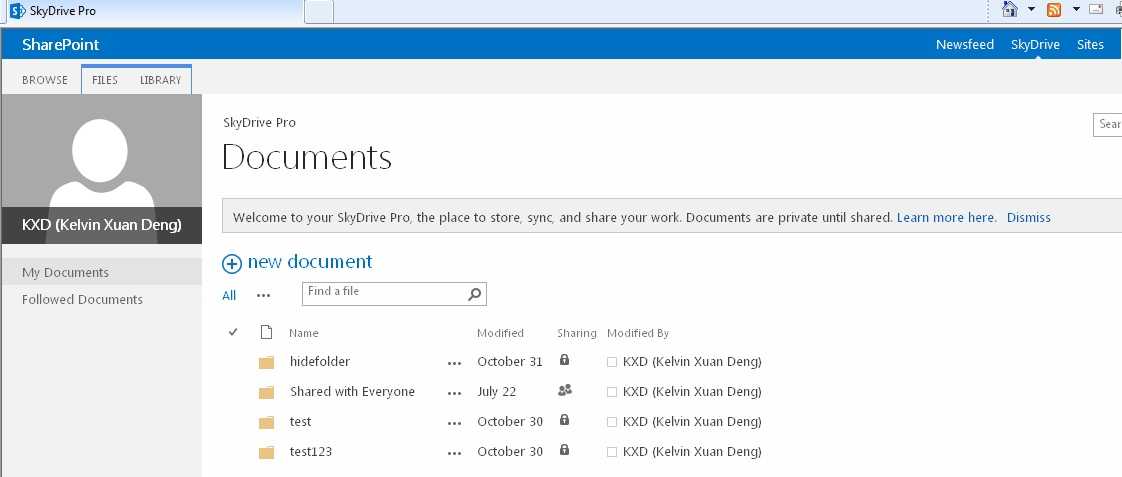Image resolution: width=1122 pixels, height=477 pixels.
Task: Click the new document link text
Action: [x=310, y=262]
